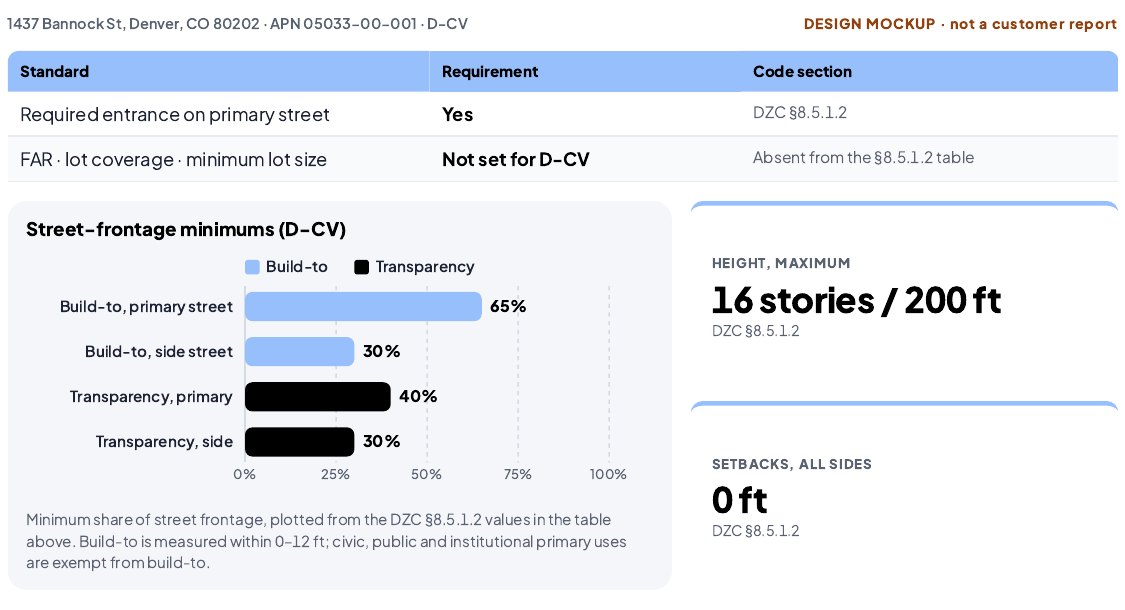
Task: Click the 'HEIGHT, MAXIMUM' card label
Action: (781, 263)
